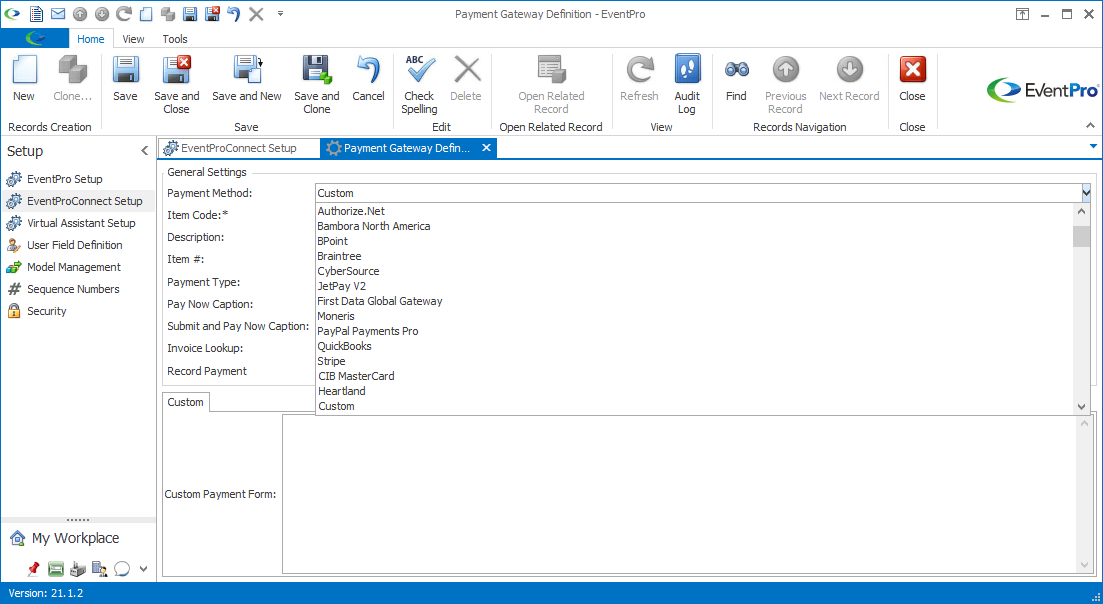Click the red Close ribbon button
The height and width of the screenshot is (604, 1103).
point(912,79)
